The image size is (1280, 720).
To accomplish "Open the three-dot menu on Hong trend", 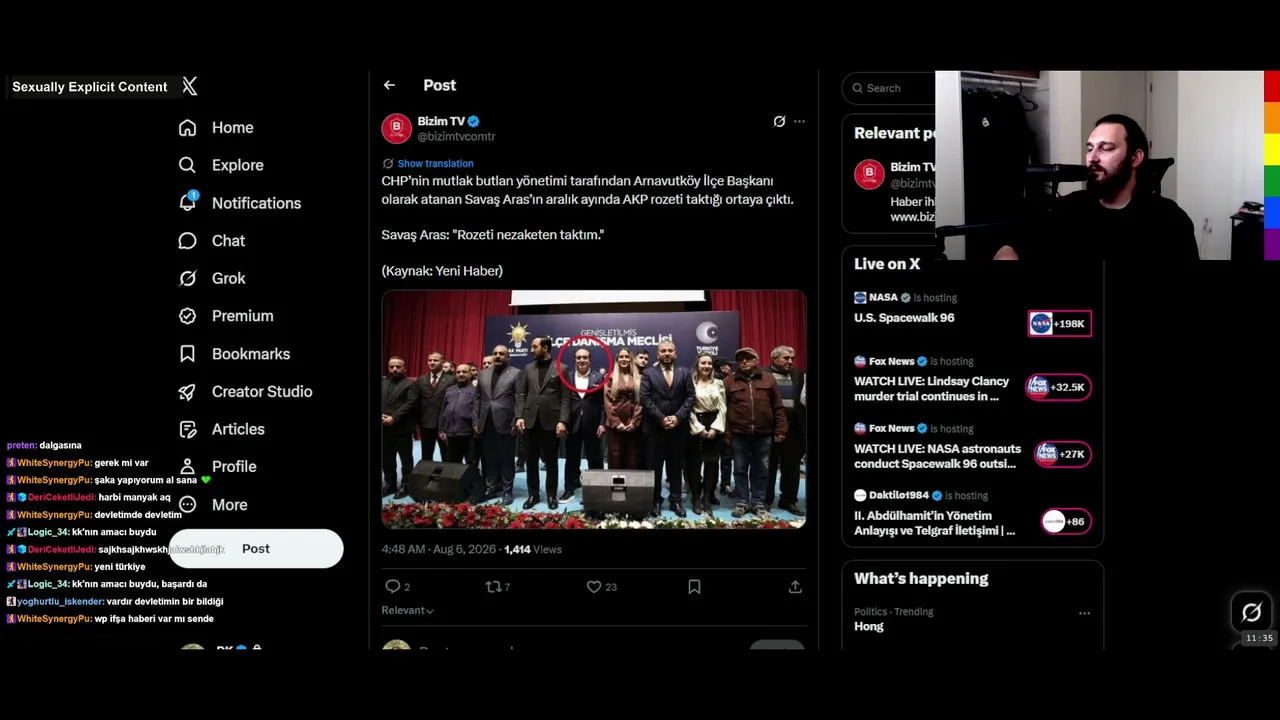I will coord(1084,613).
